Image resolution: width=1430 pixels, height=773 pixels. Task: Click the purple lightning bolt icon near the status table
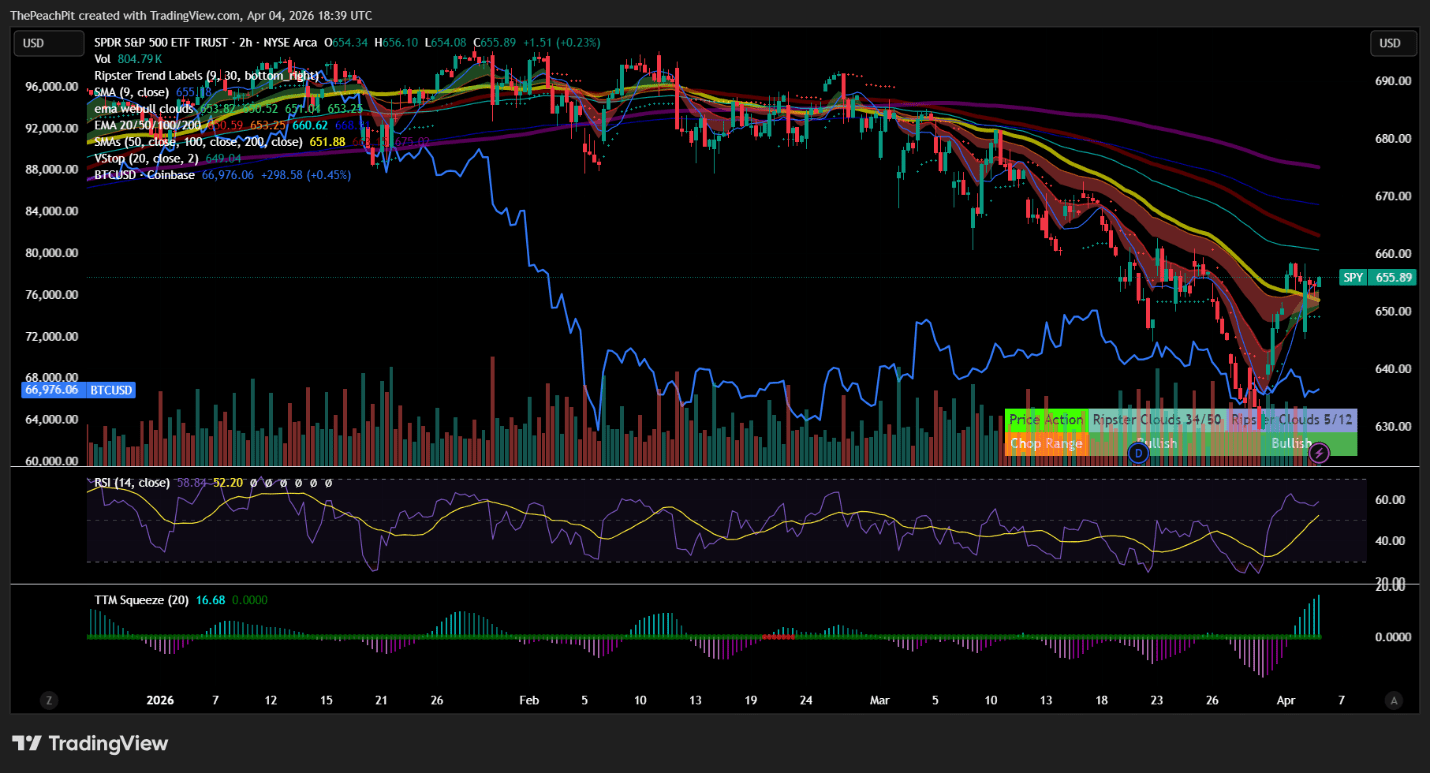pyautogui.click(x=1320, y=454)
